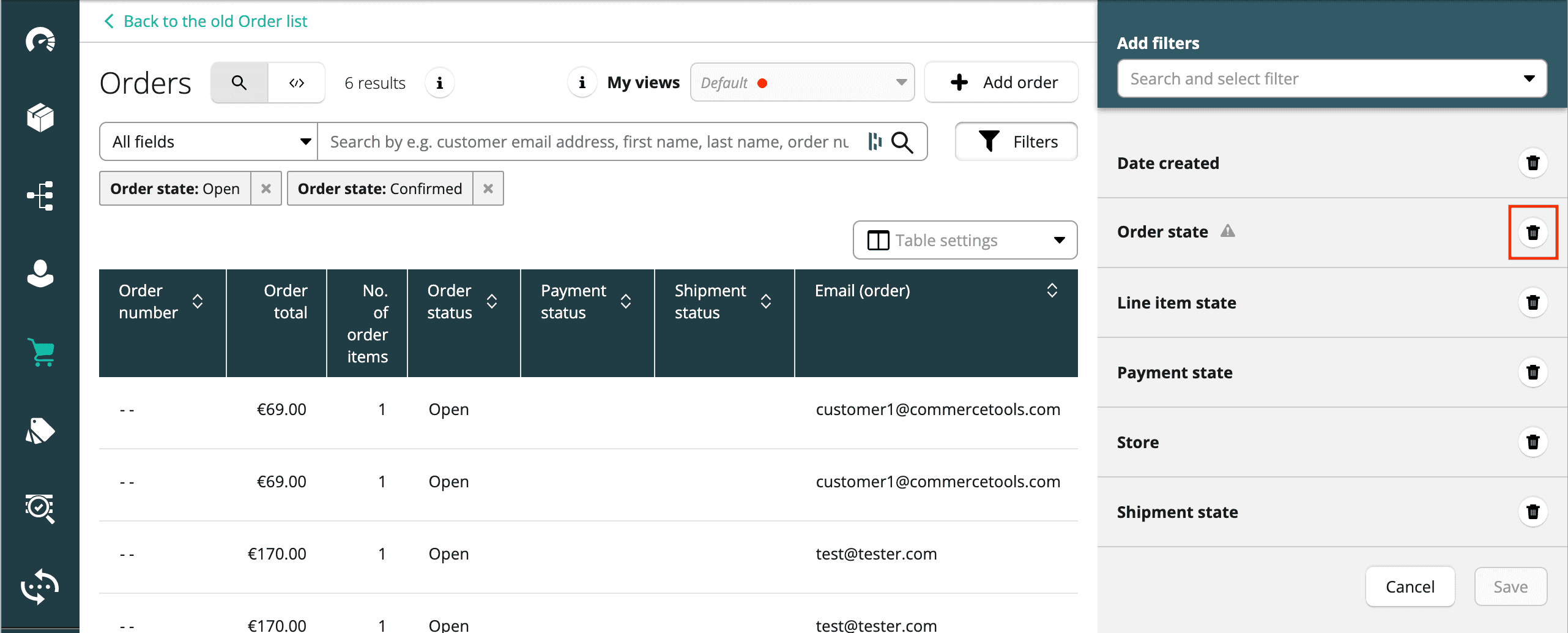1568x633 pixels.
Task: Open the Search and select filter dropdown
Action: [x=1331, y=79]
